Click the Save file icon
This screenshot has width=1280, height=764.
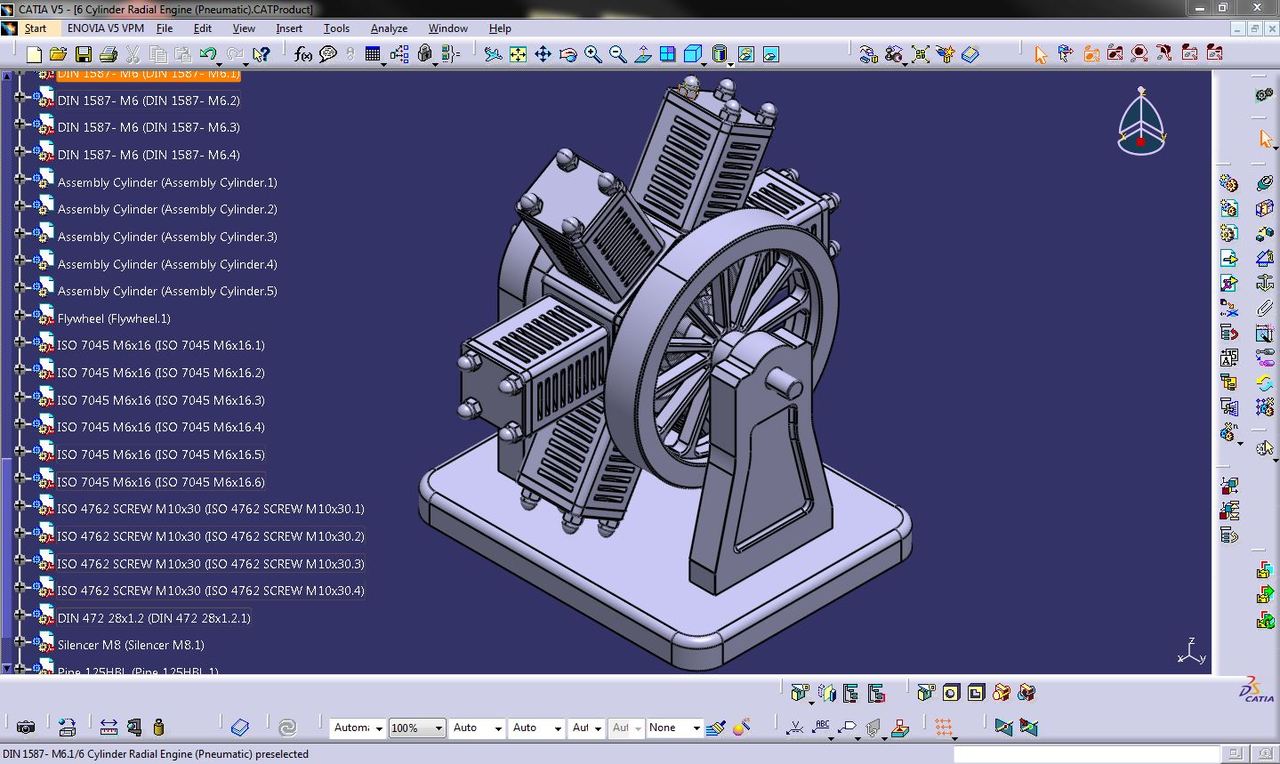pyautogui.click(x=84, y=54)
